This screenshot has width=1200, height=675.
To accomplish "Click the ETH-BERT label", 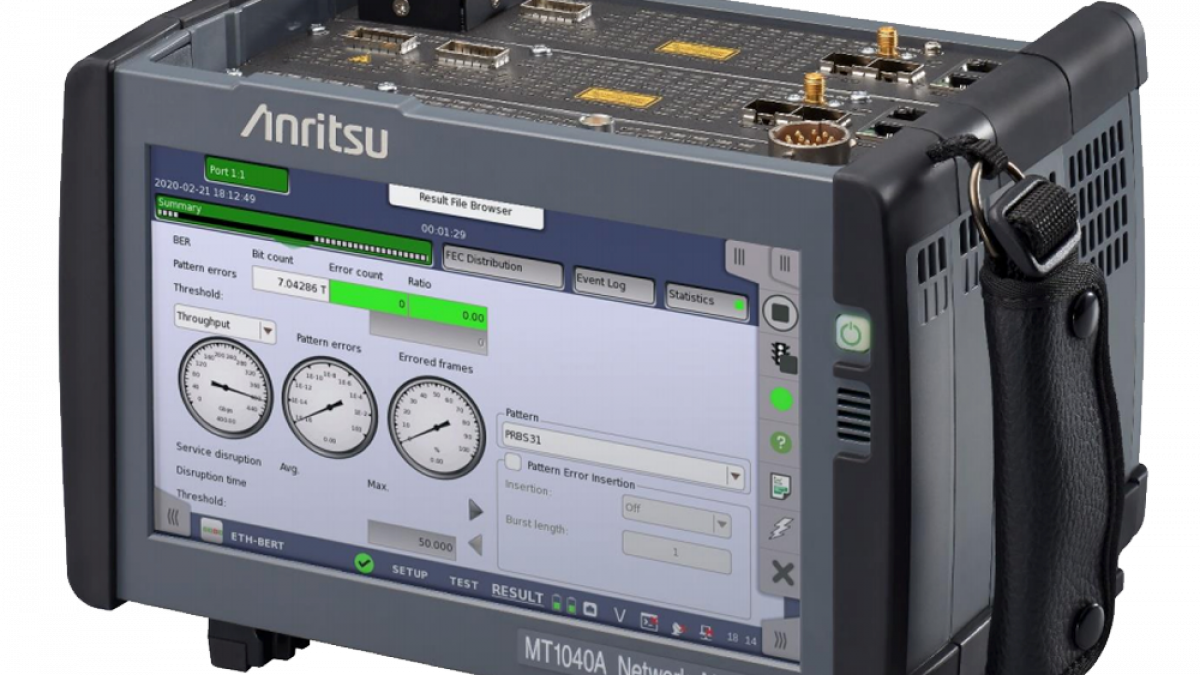I will click(x=258, y=540).
